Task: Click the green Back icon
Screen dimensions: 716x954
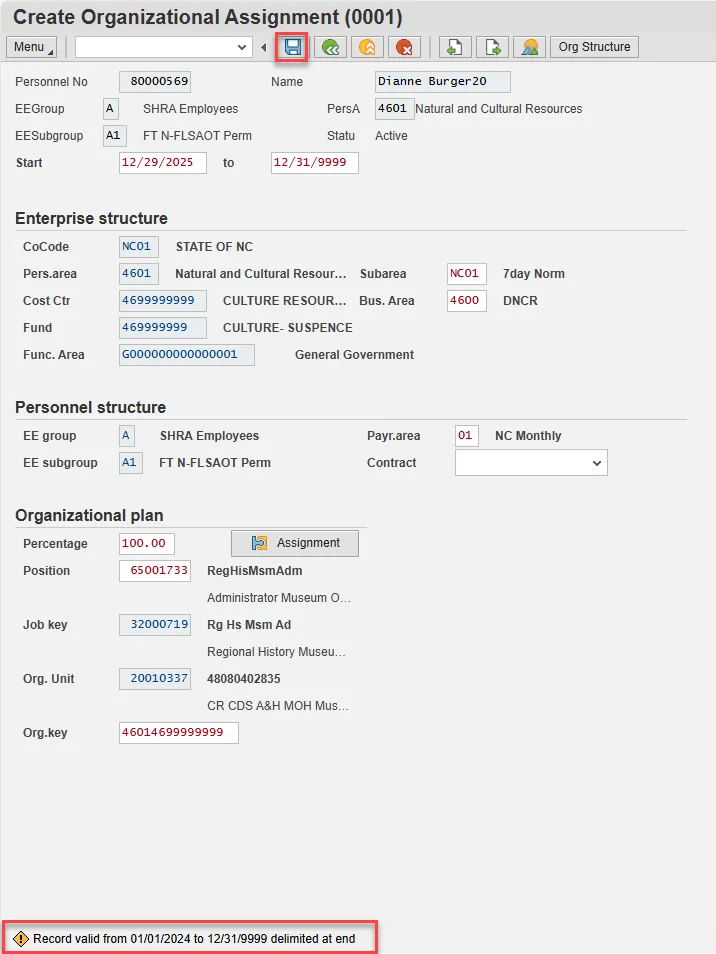Action: pyautogui.click(x=329, y=47)
